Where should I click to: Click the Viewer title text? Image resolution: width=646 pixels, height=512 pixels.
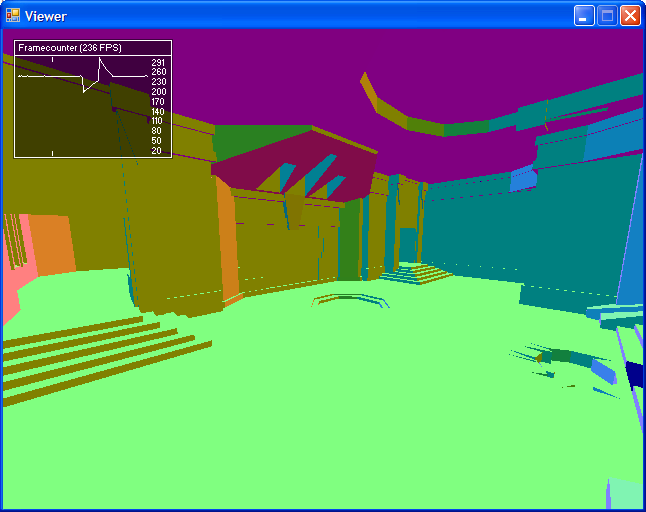coord(46,16)
